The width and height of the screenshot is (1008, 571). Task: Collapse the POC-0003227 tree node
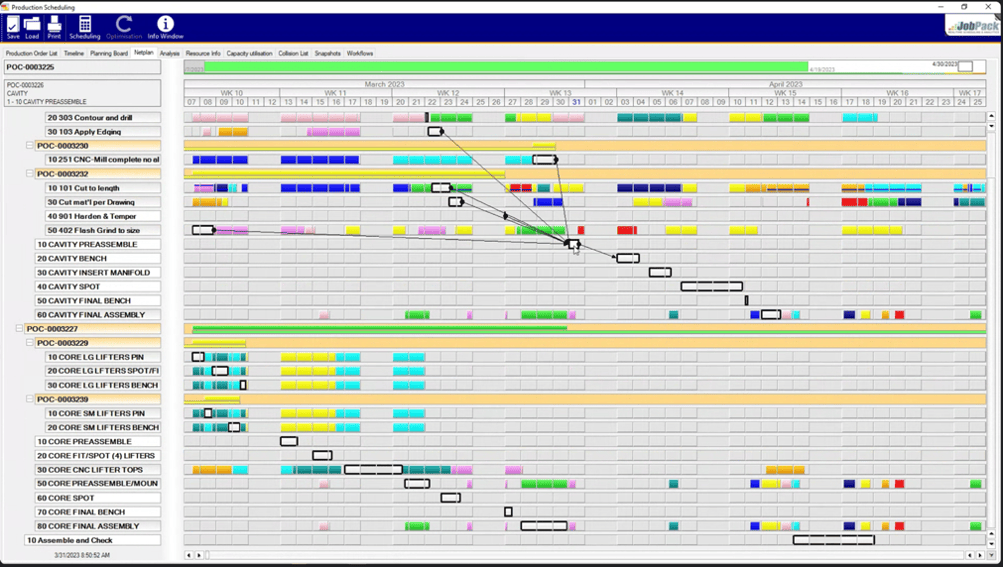[x=19, y=329]
